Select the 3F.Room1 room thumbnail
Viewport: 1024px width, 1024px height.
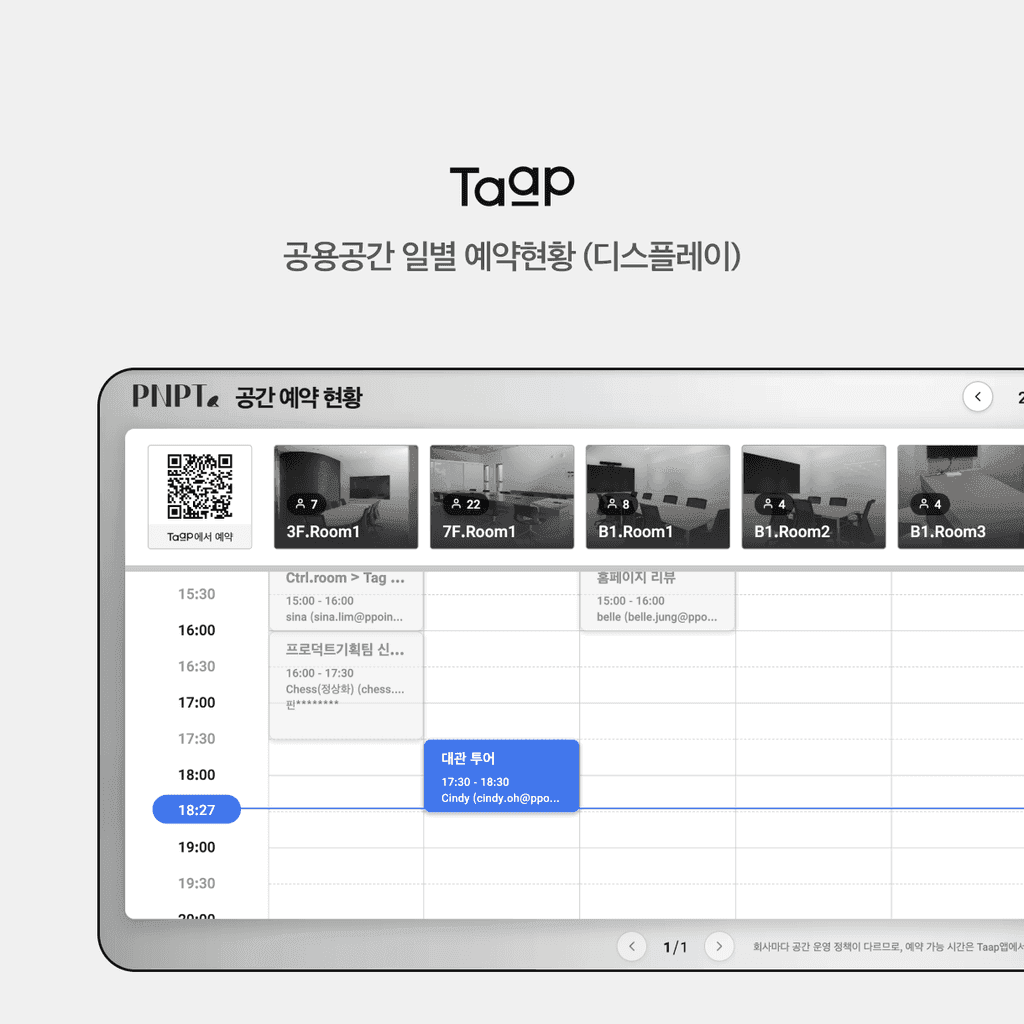click(x=346, y=497)
